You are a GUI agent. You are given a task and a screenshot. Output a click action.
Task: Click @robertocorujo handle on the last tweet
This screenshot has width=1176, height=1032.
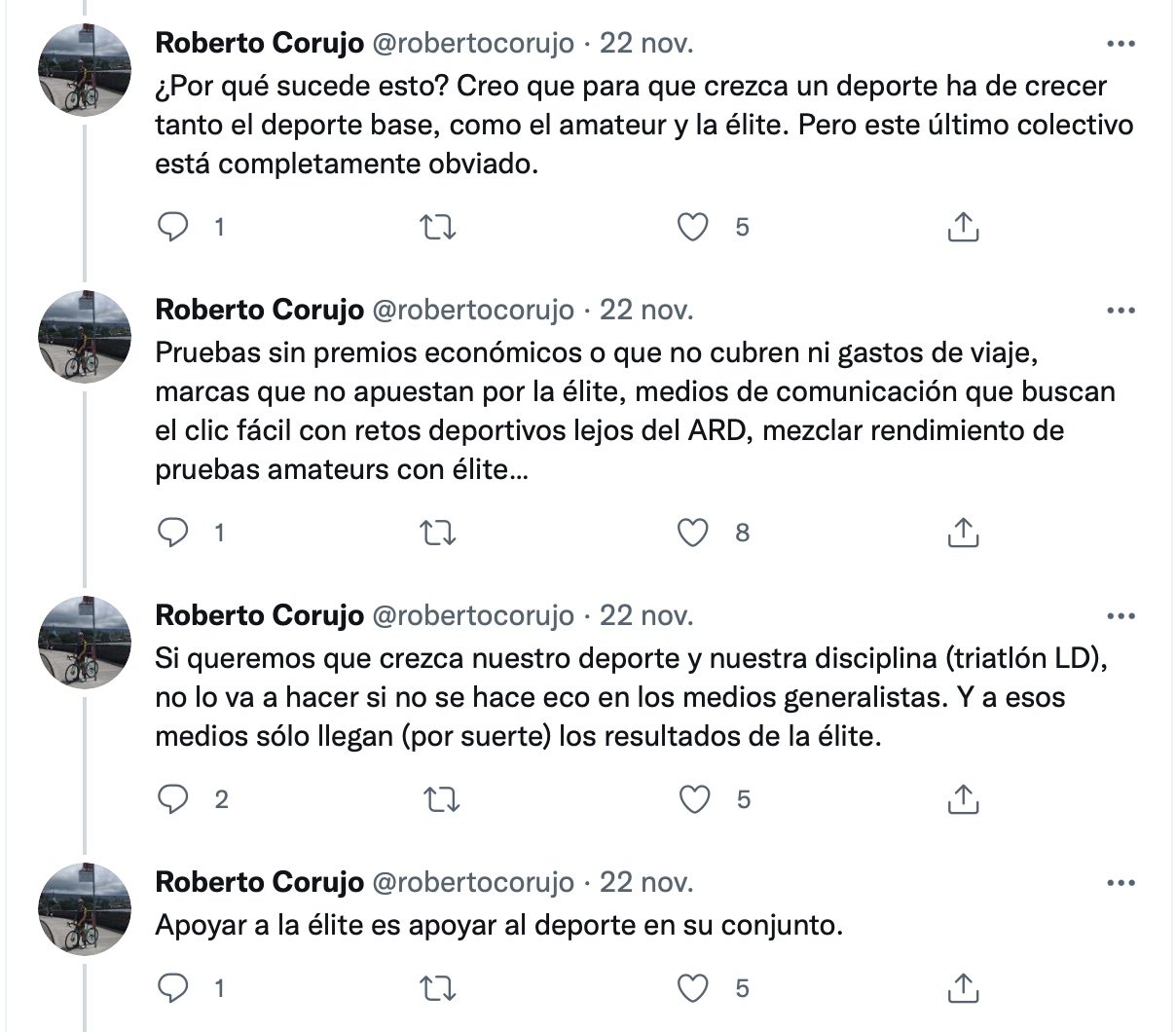point(473,882)
